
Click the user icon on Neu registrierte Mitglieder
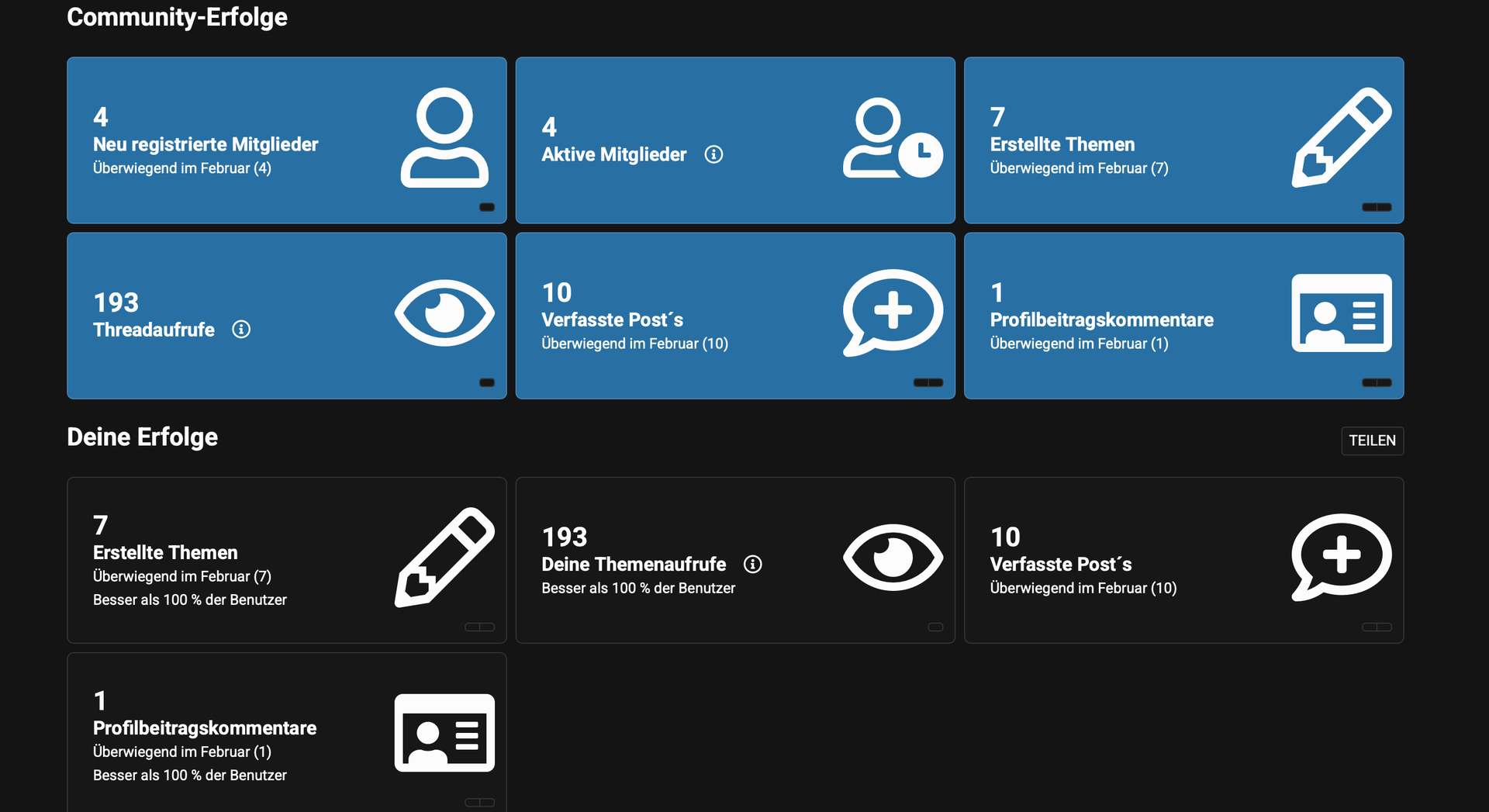444,138
